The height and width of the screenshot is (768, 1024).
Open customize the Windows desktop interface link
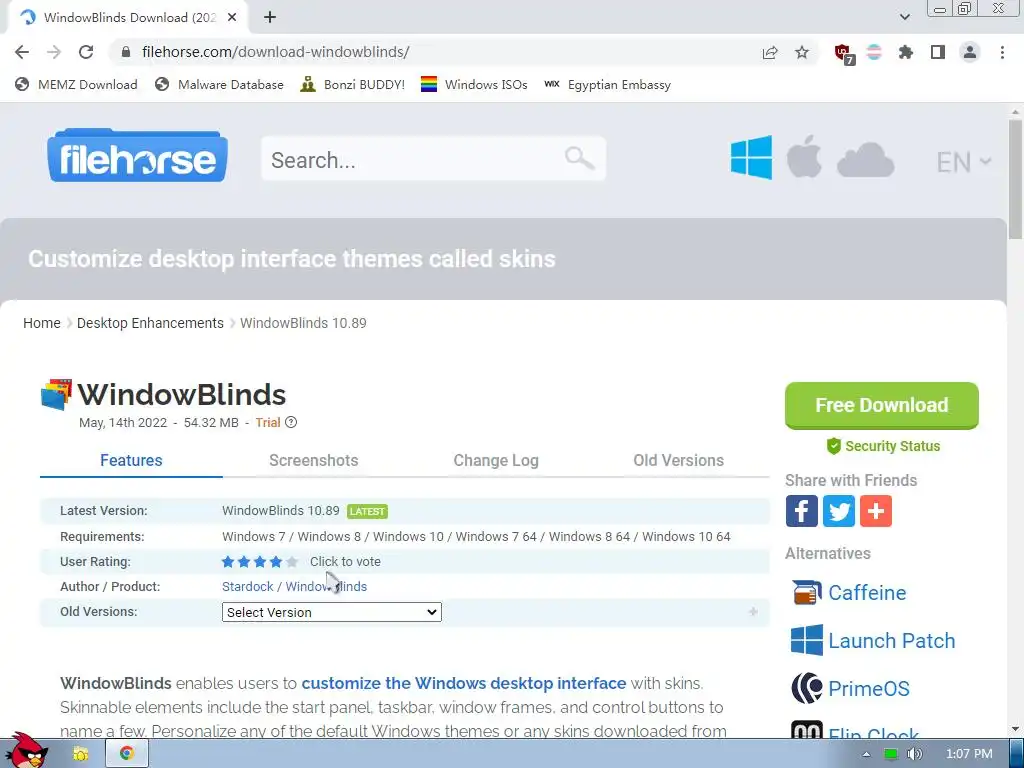tap(464, 683)
